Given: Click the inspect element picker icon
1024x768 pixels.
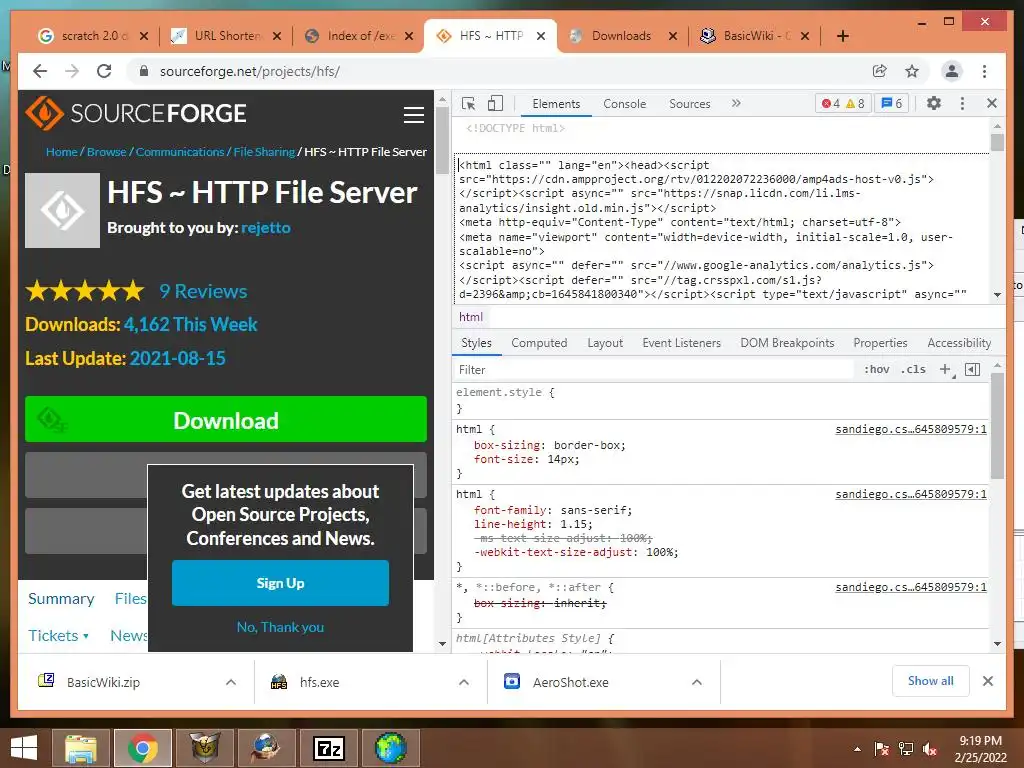Looking at the screenshot, I should tap(468, 103).
